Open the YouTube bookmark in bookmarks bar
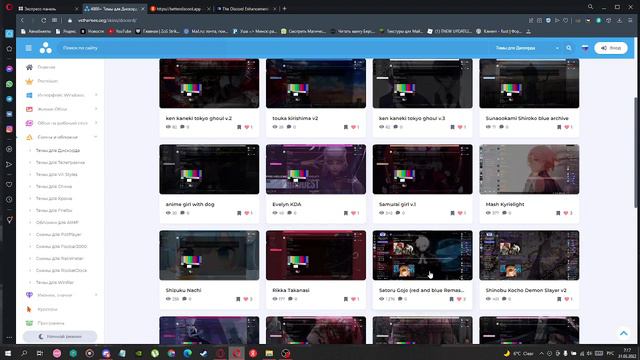 coord(120,31)
